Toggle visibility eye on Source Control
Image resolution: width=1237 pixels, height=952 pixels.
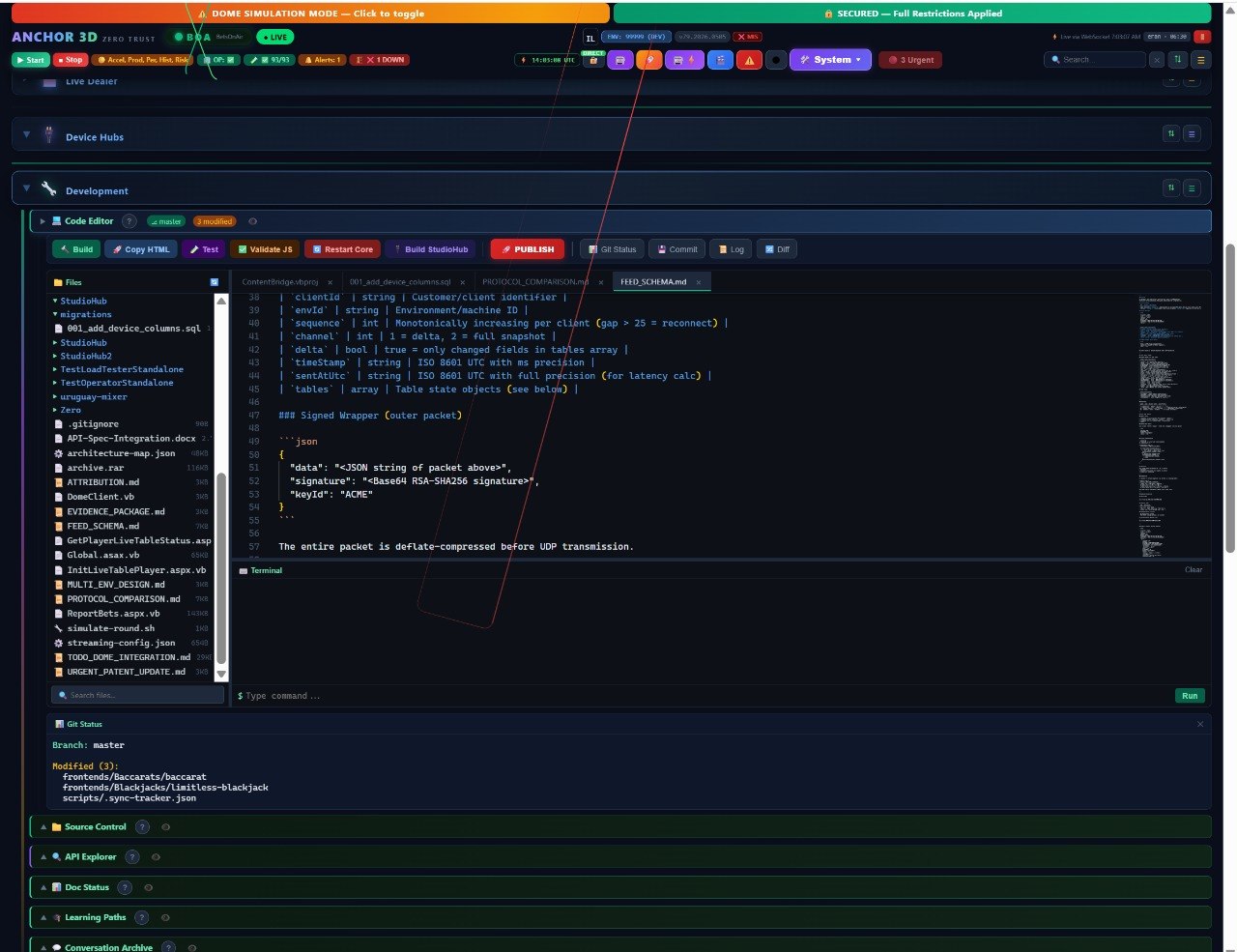[166, 827]
